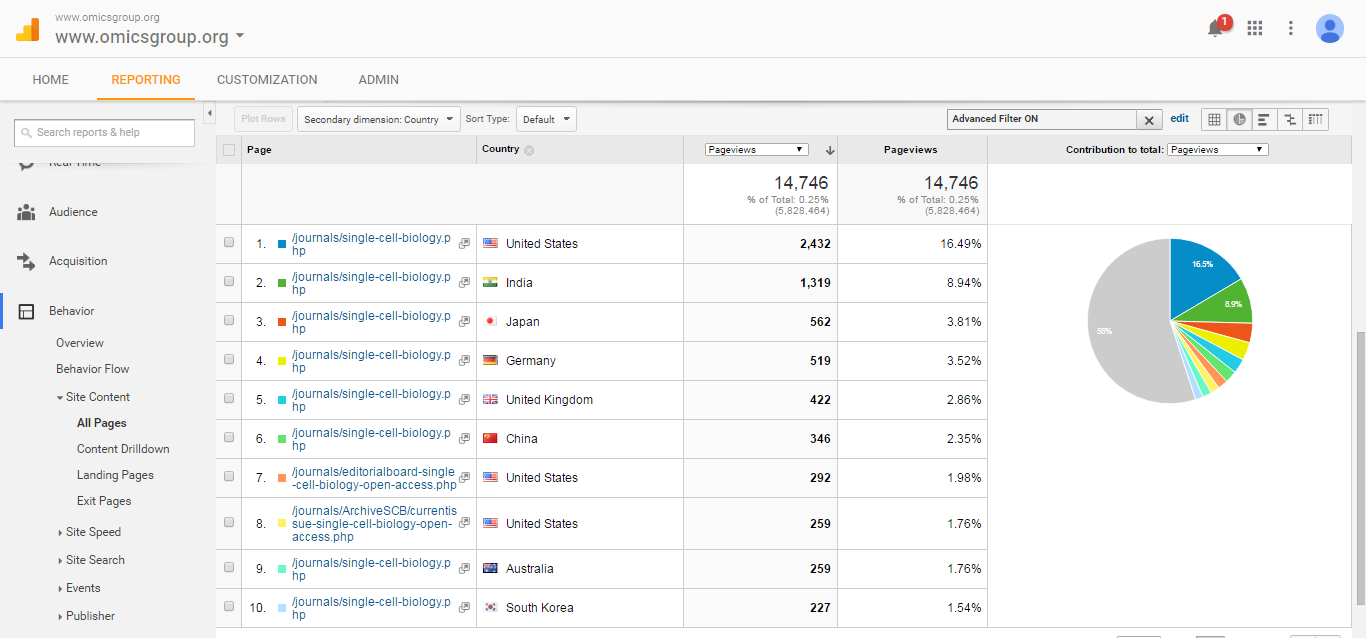The image size is (1366, 638).
Task: Check row 2 India checkbox
Action: pos(229,282)
